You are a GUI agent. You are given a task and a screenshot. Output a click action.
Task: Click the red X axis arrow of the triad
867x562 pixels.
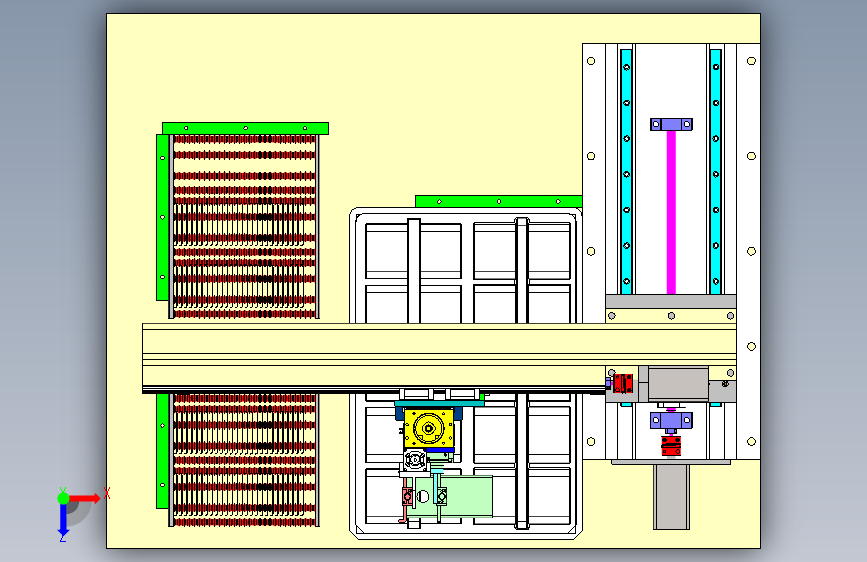[84, 498]
